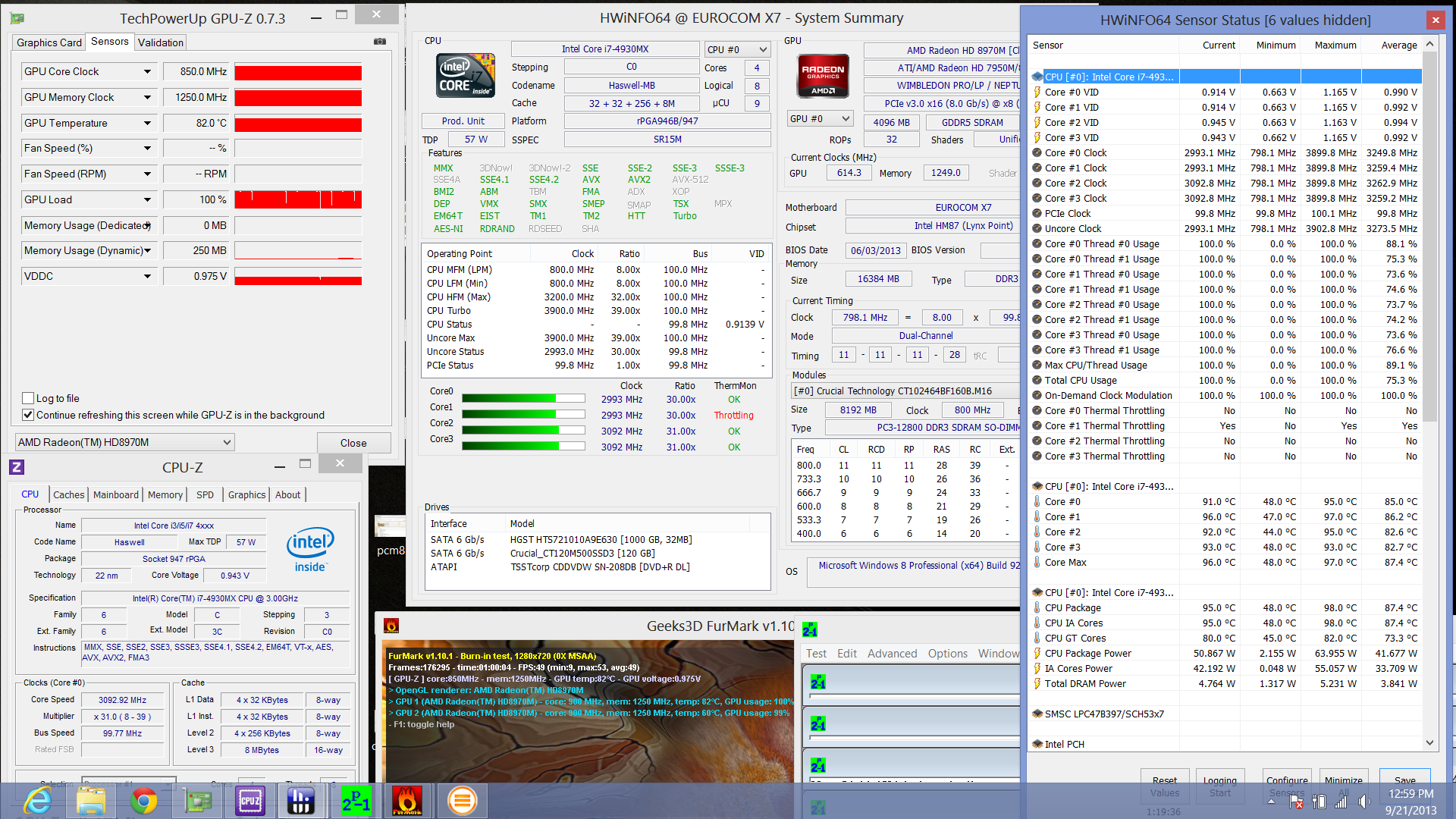Open the network signal tray icon

[1341, 802]
